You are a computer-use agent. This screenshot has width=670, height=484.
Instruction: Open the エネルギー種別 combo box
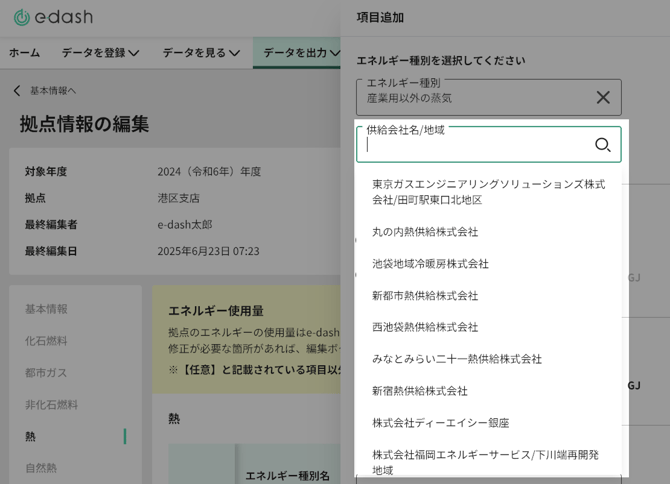[488, 97]
